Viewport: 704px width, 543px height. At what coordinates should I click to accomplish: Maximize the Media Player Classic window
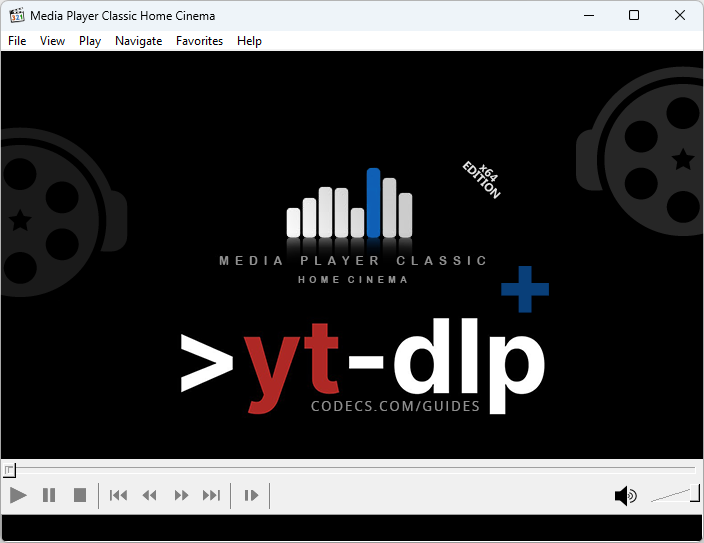[634, 15]
